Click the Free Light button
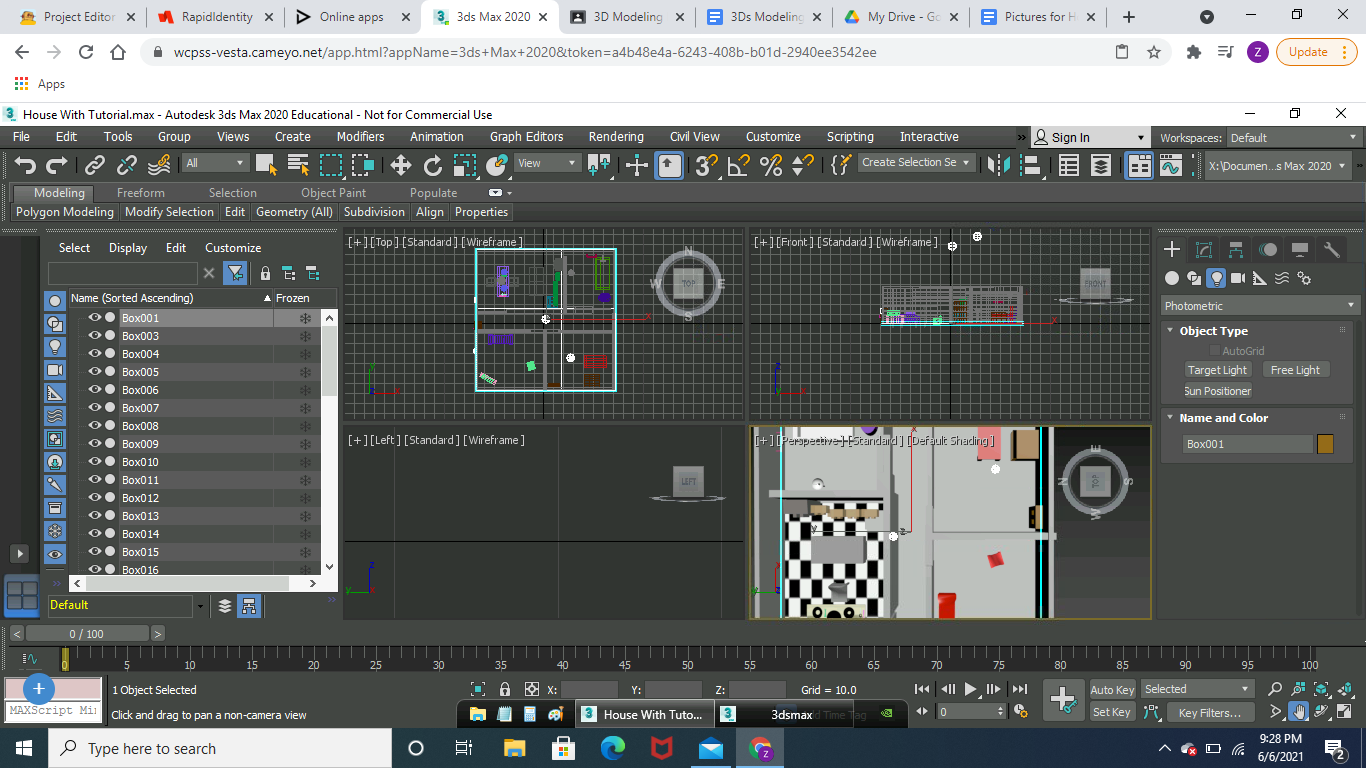 point(1295,370)
